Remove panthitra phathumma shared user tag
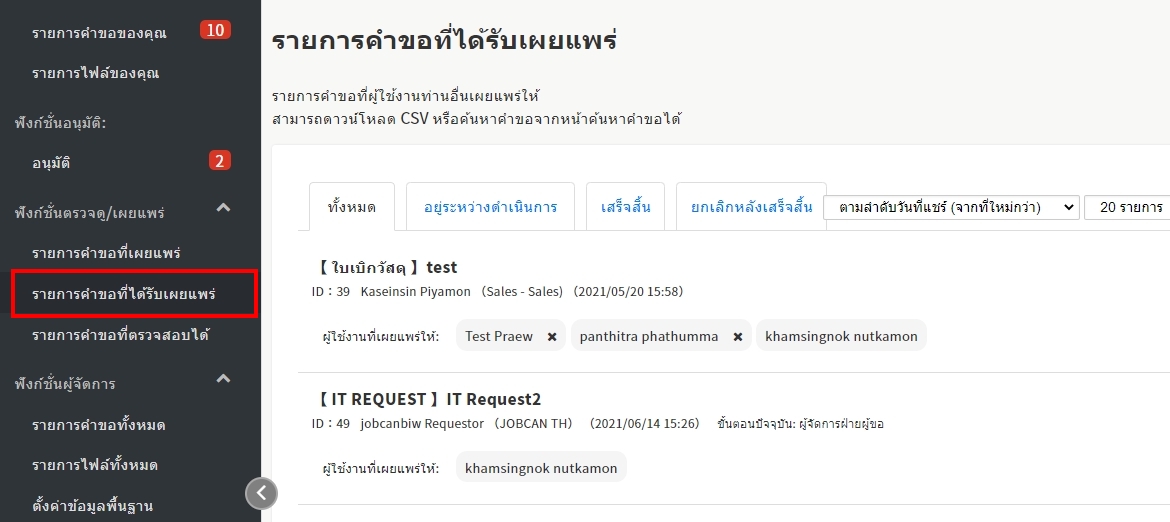Screen dimensions: 1170x522 tap(737, 337)
